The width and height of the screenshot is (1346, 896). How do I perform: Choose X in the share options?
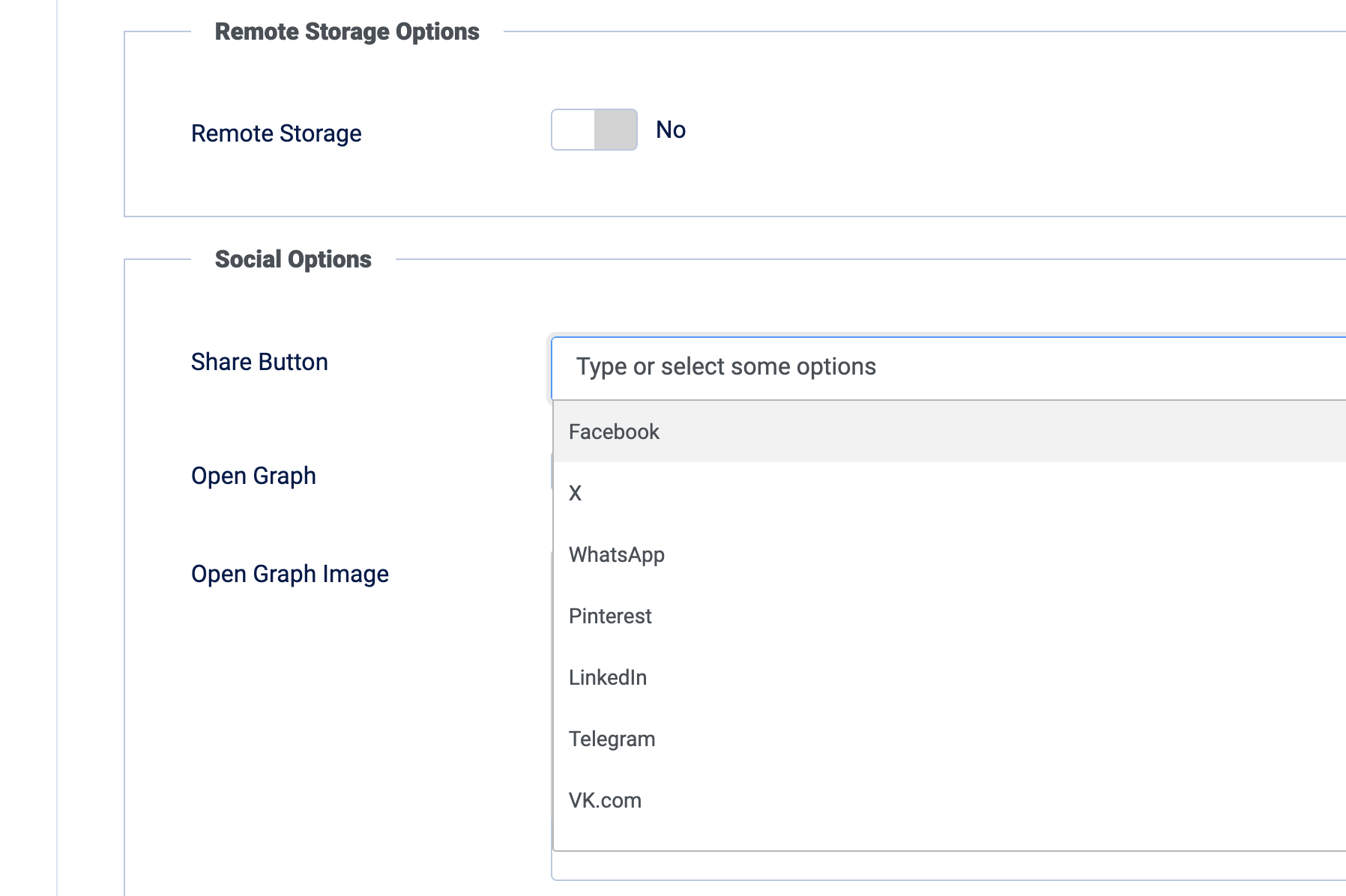click(x=575, y=493)
